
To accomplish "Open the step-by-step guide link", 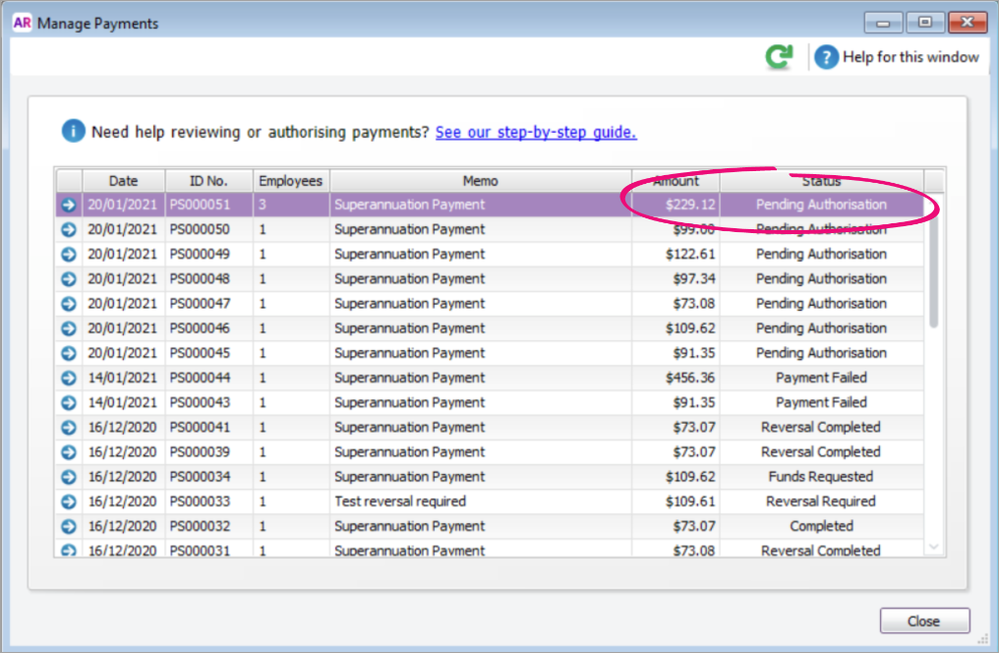I will 536,132.
